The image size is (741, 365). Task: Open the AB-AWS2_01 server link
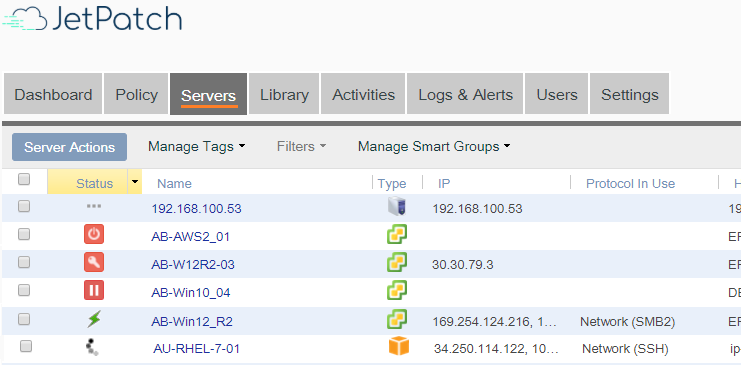tap(190, 236)
